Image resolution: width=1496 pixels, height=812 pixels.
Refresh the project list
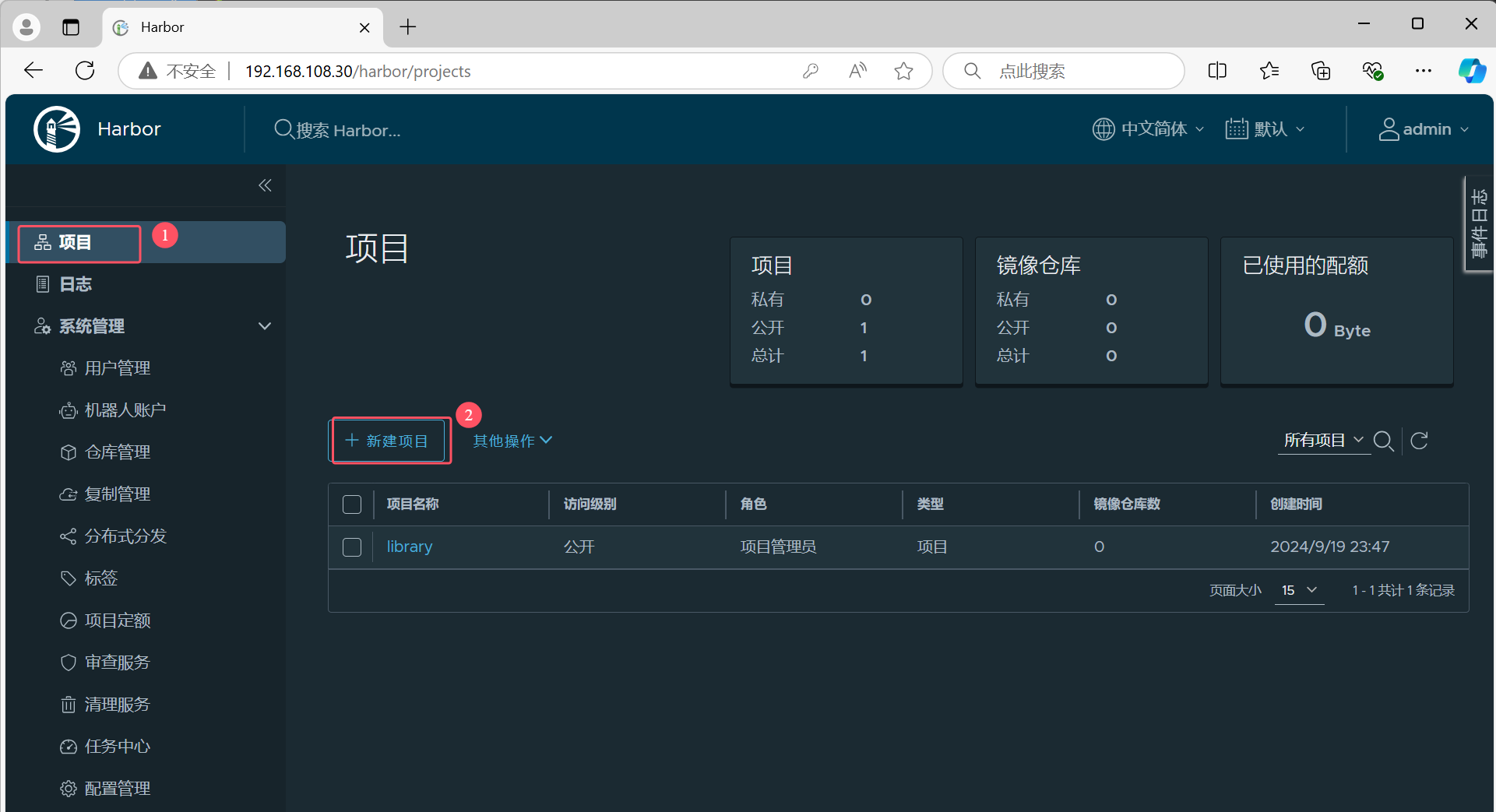[1420, 441]
